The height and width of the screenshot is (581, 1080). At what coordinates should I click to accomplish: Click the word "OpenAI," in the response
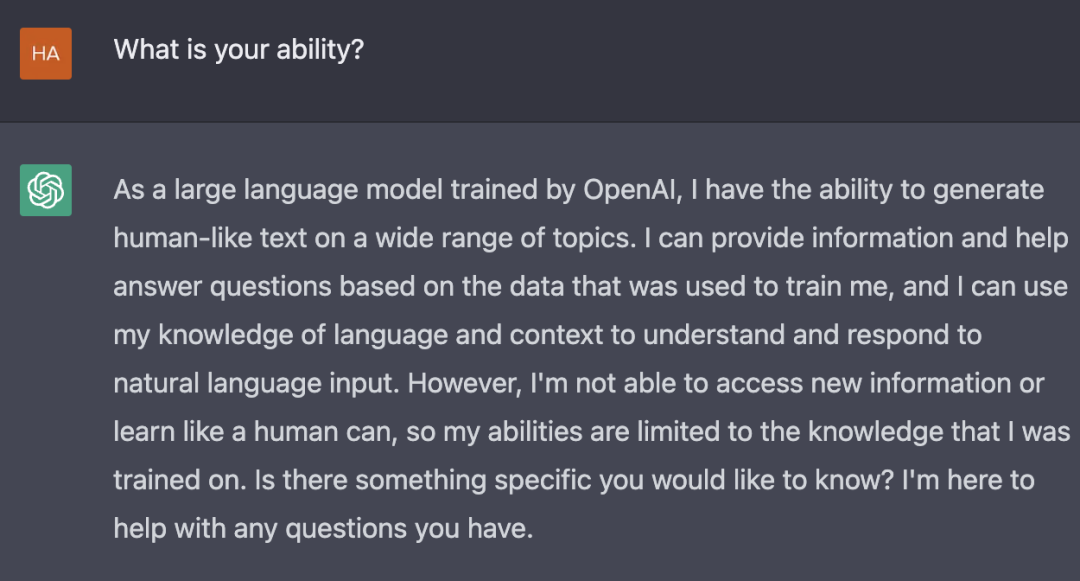click(632, 191)
